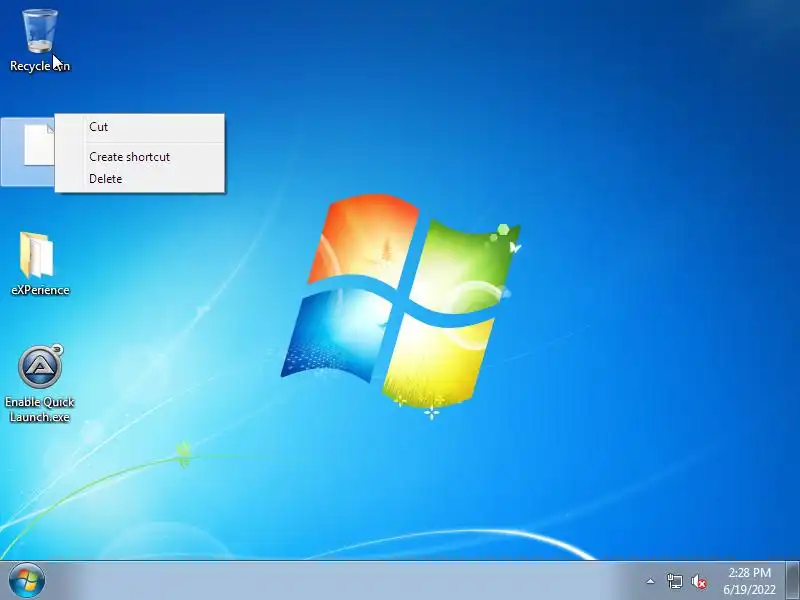Click the Enable Quick Launch.exe label
800x600 pixels.
click(x=40, y=409)
